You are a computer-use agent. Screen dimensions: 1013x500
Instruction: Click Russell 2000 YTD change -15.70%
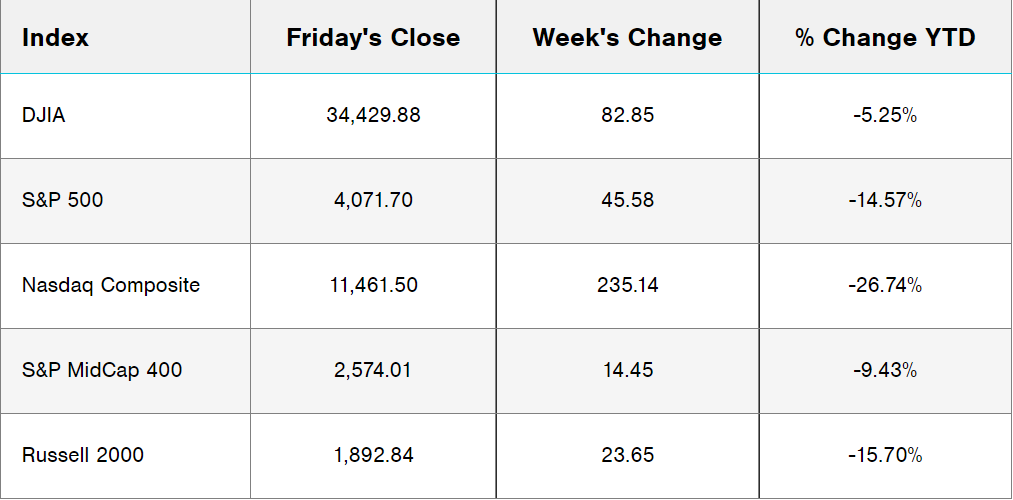pyautogui.click(x=885, y=455)
